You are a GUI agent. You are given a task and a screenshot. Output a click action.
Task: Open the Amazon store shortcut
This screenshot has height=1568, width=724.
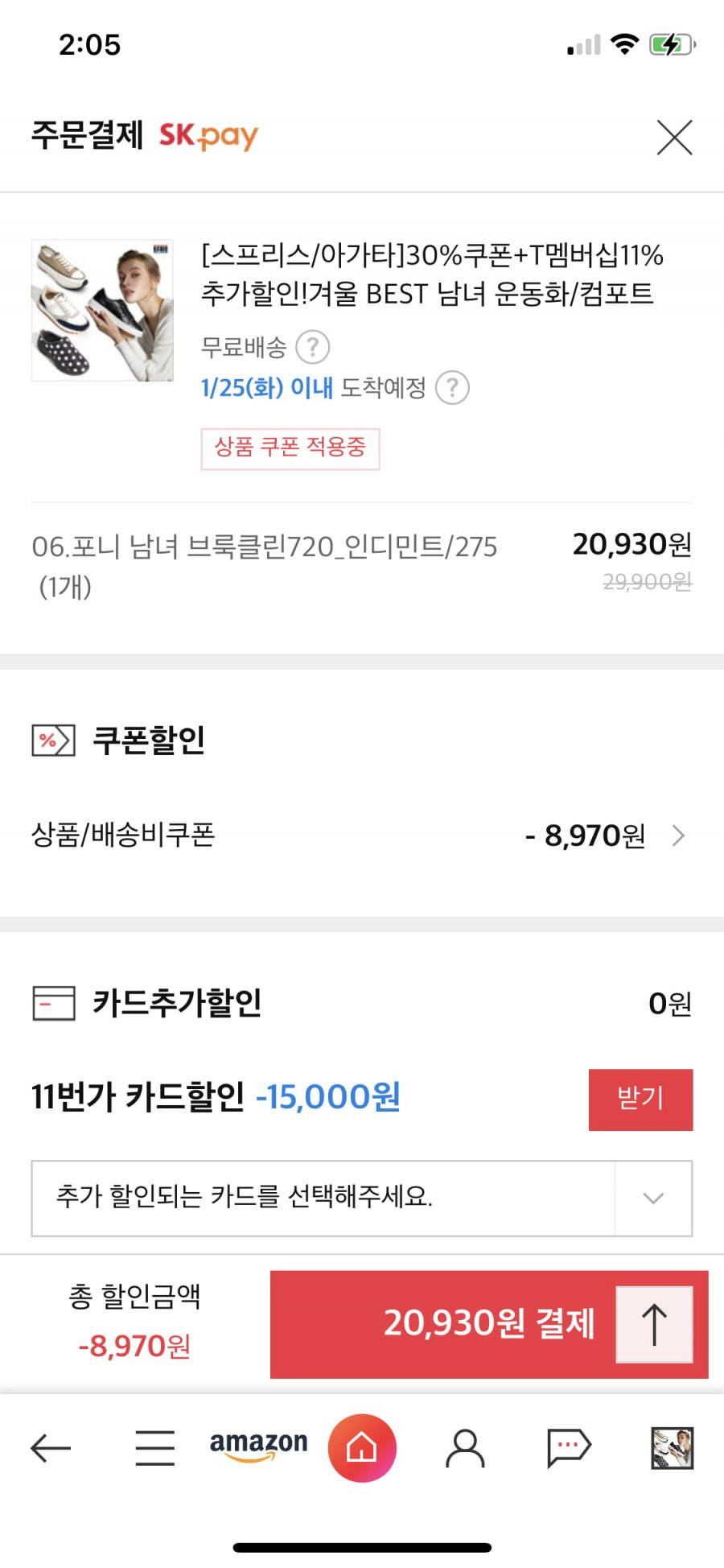coord(258,1446)
